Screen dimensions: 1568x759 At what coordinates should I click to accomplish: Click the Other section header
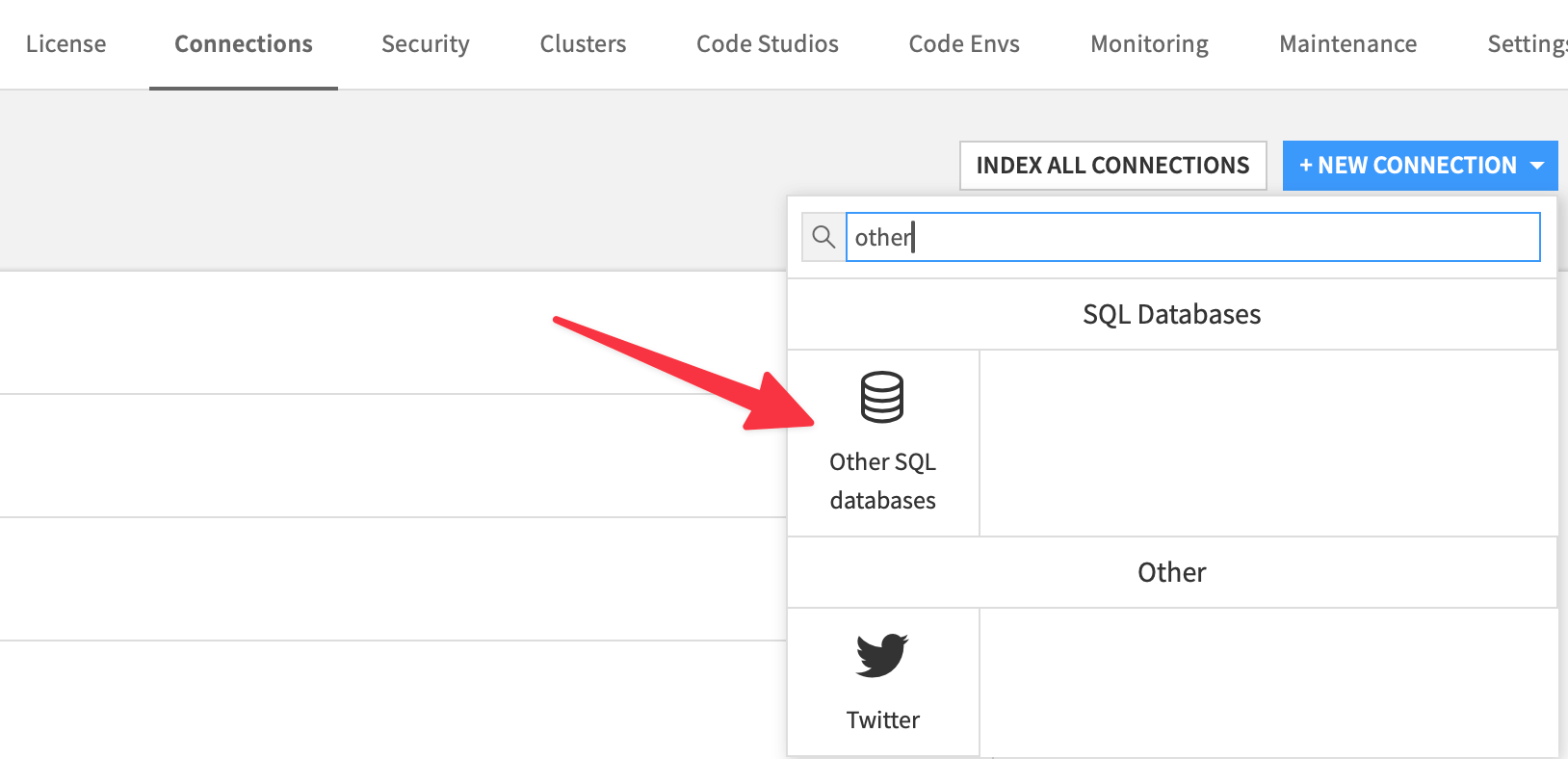[1171, 573]
